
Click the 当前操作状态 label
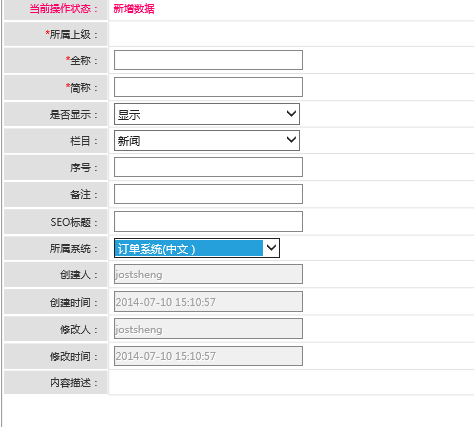64,9
